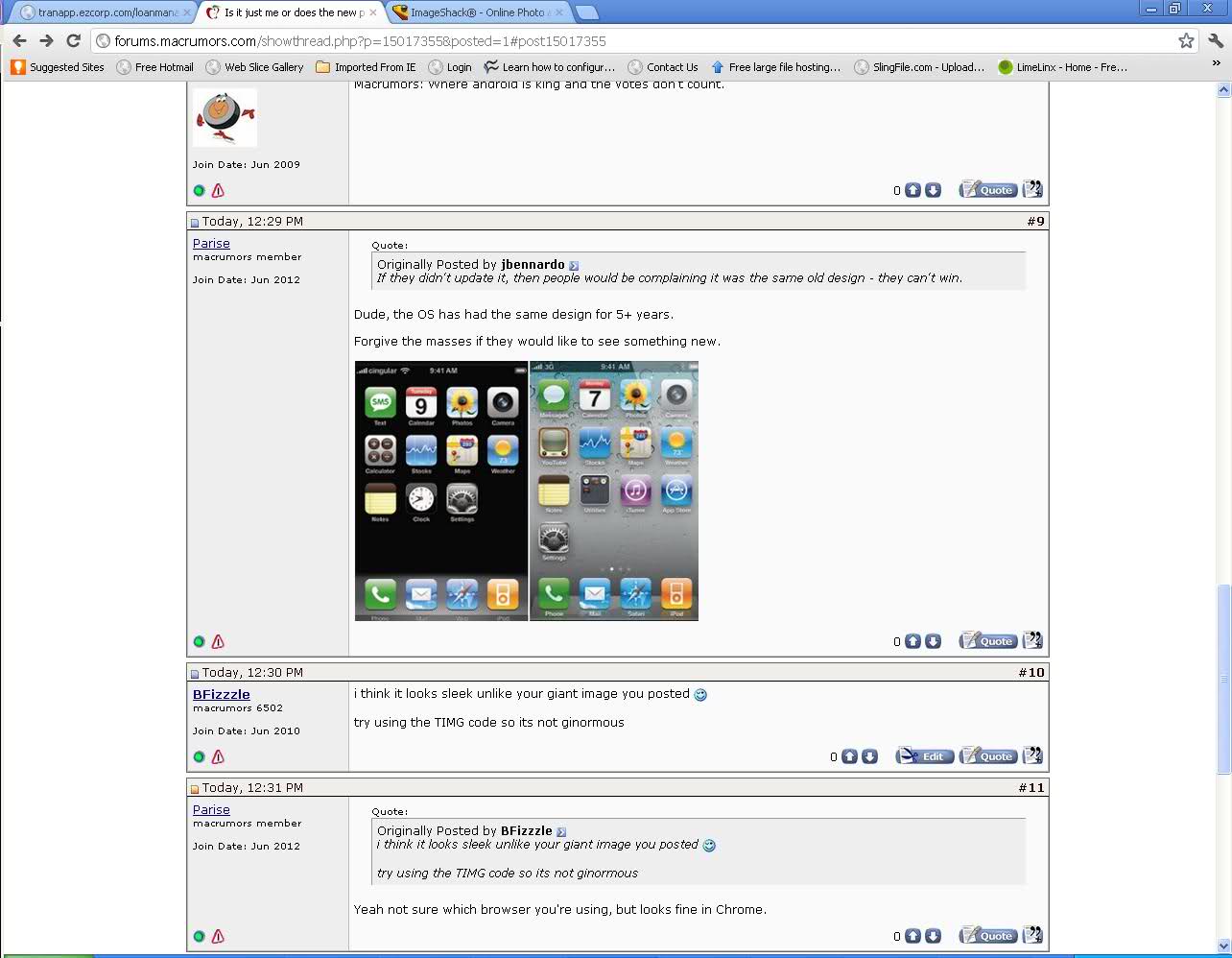Click post #11 status icon beside 12:31 PM
This screenshot has width=1232, height=958.
(195, 789)
